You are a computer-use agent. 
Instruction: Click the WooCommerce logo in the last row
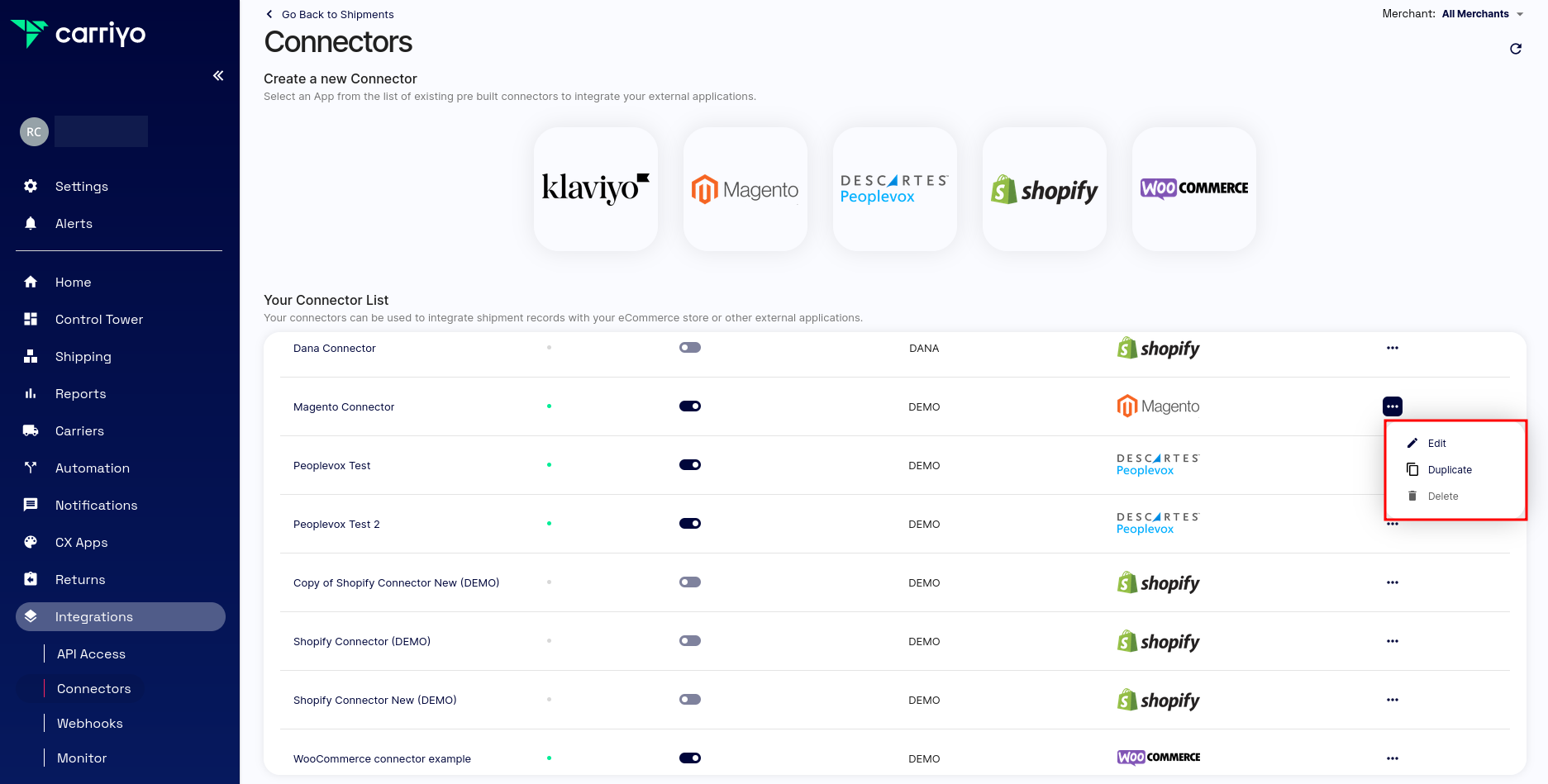point(1159,758)
